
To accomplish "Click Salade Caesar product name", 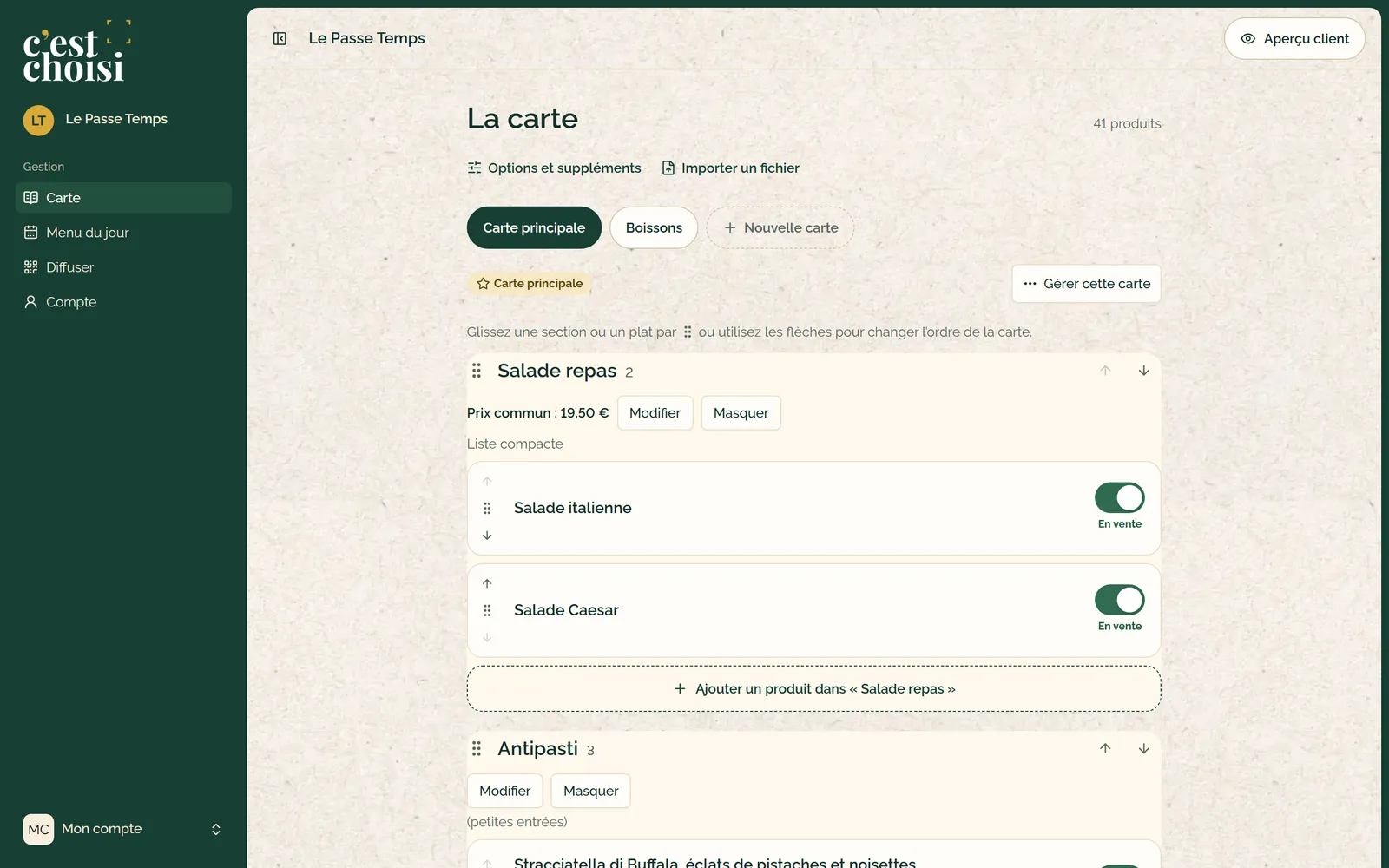I will tap(566, 610).
